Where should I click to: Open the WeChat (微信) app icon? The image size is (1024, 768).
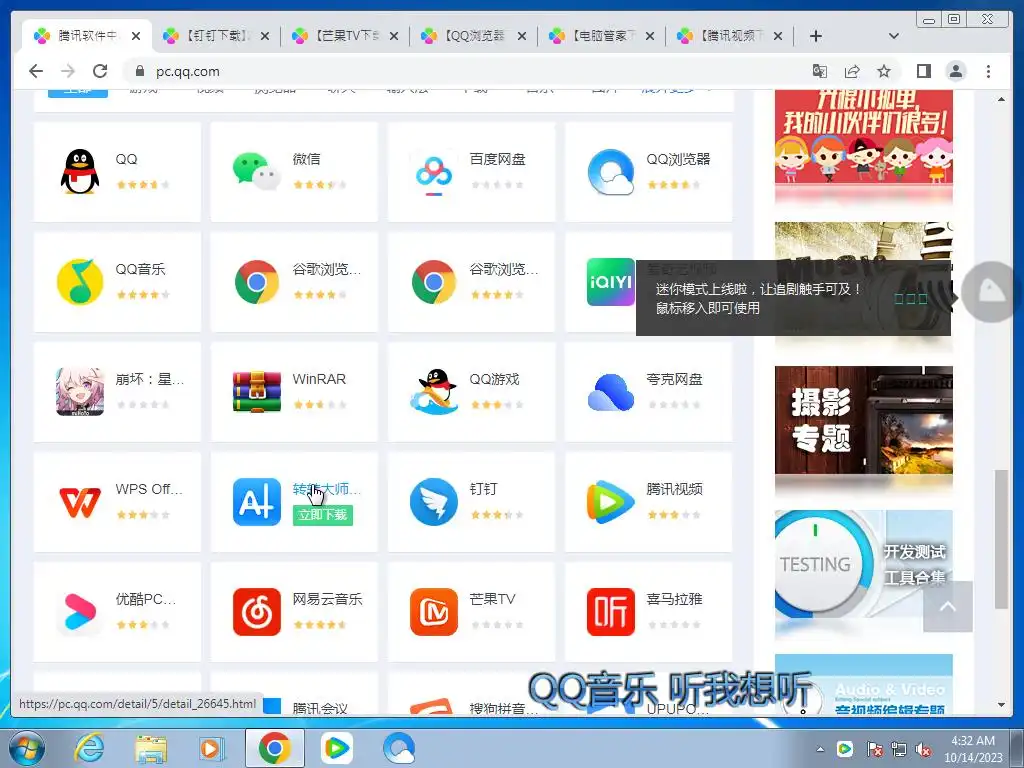[256, 172]
